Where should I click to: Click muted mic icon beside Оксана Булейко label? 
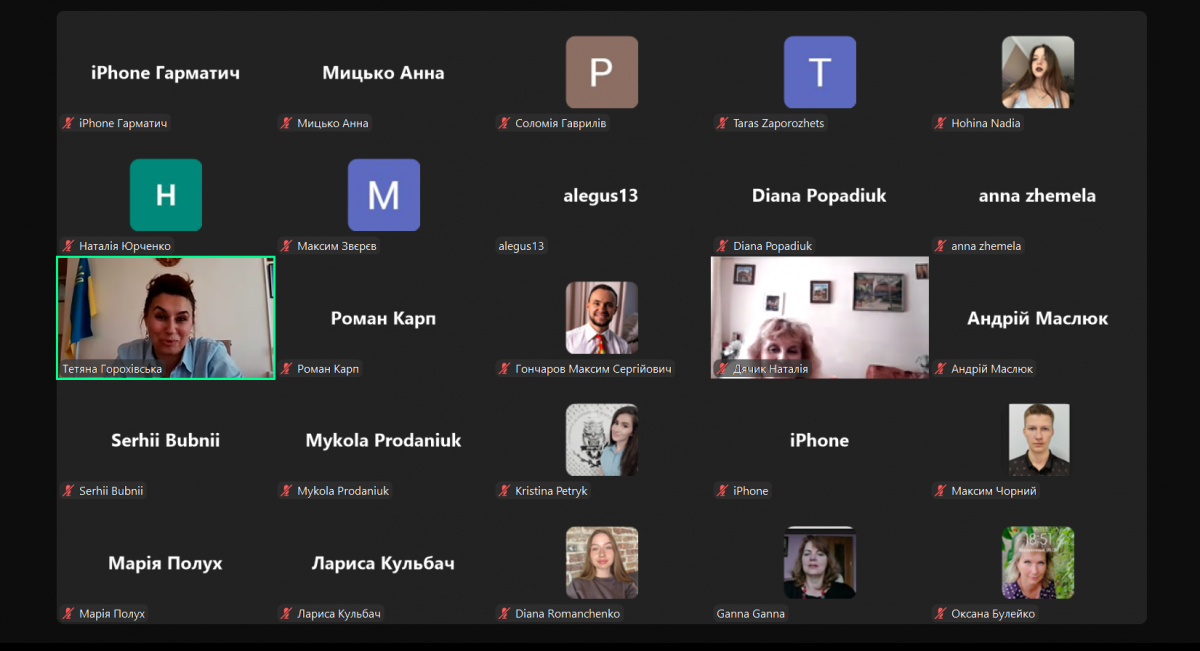click(940, 614)
